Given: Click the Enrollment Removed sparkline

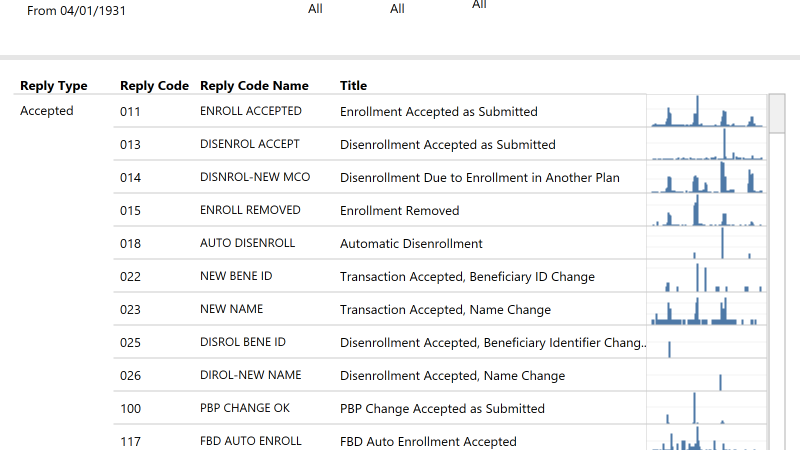Looking at the screenshot, I should (706, 211).
